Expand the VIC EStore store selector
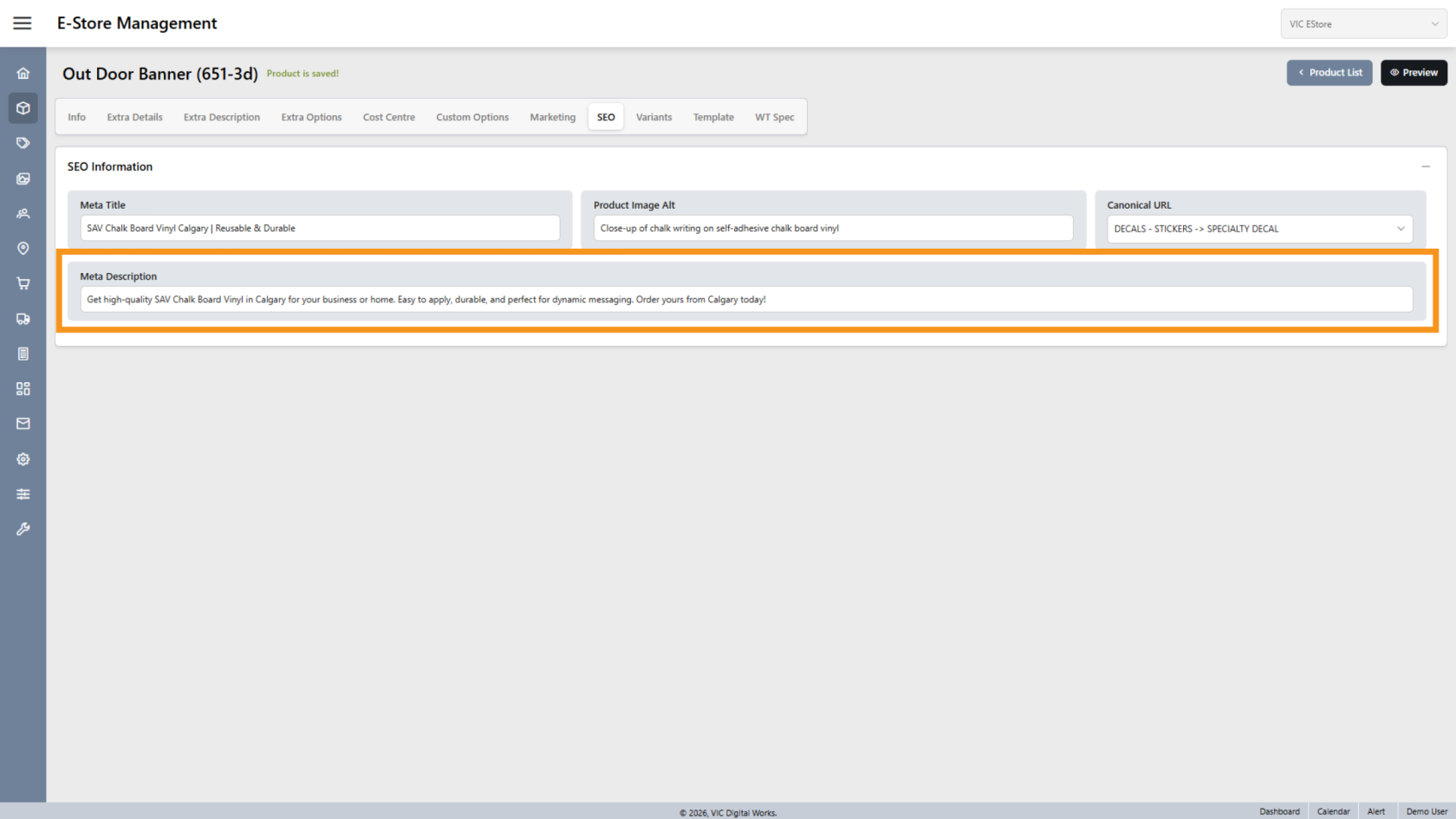This screenshot has height=819, width=1456. click(1363, 24)
